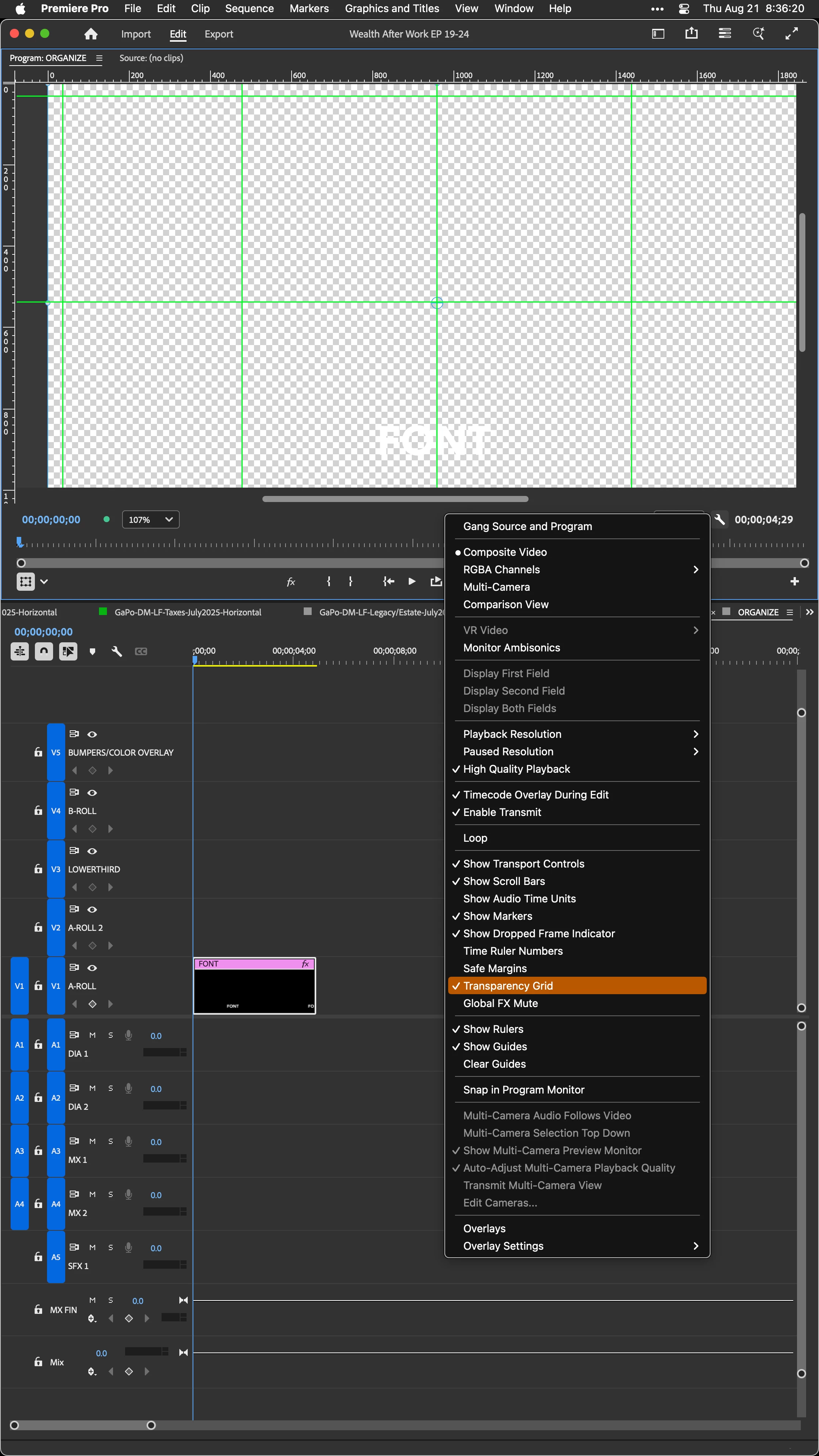Mute the A1 DIA 1 track
This screenshot has width=819, height=1456.
(92, 1035)
